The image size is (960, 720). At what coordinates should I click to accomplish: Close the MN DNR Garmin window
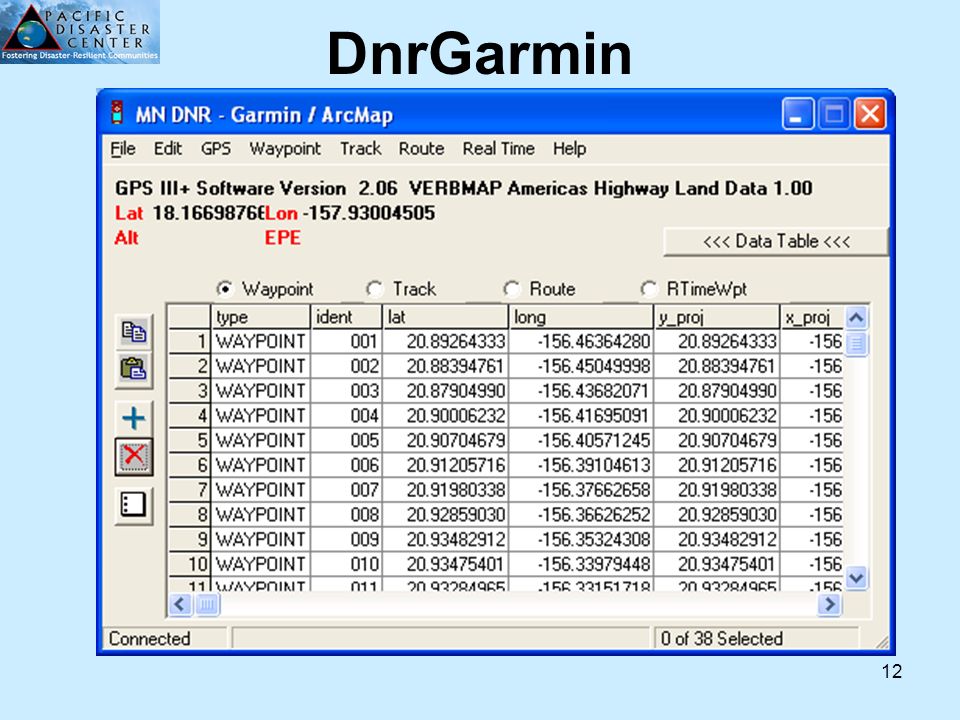click(x=870, y=114)
